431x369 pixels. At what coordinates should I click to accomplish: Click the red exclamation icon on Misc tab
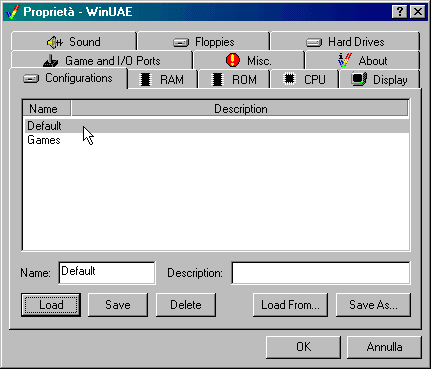pos(233,60)
